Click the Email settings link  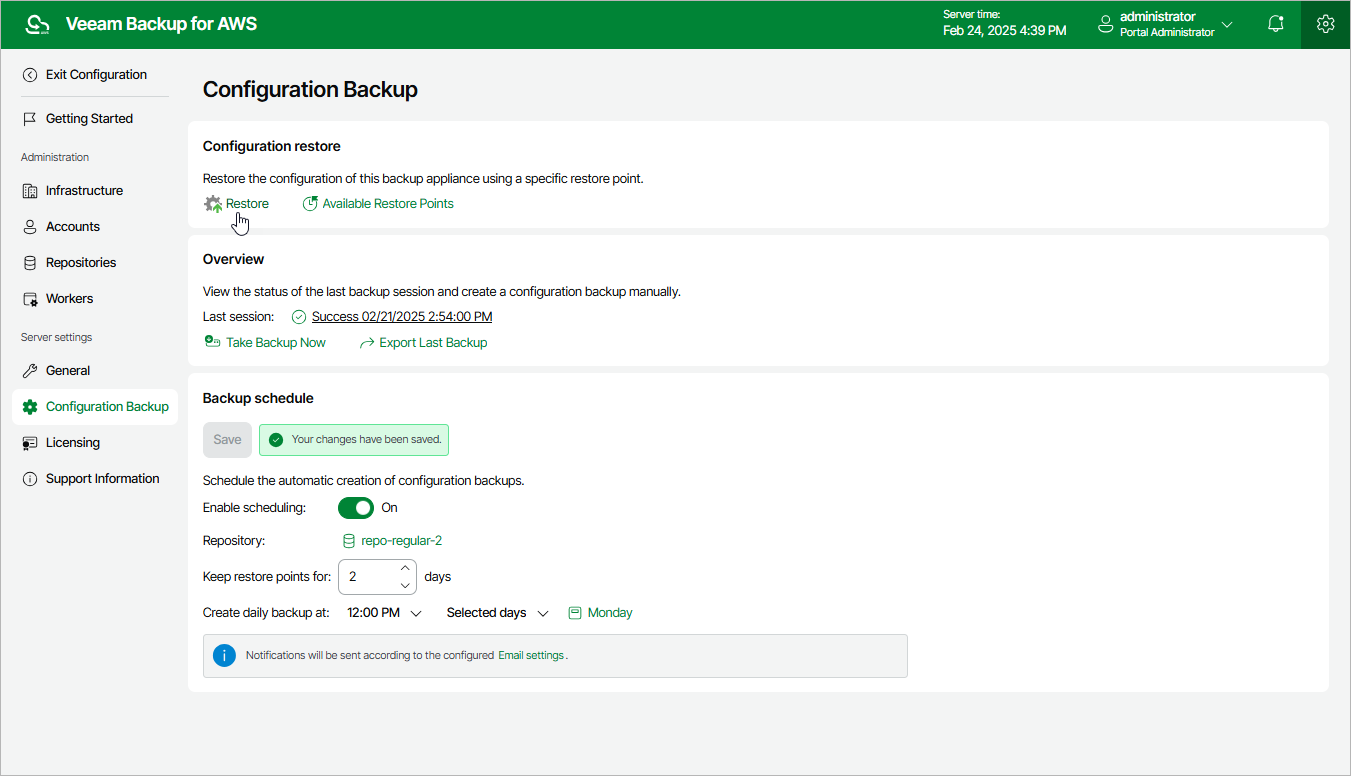531,656
